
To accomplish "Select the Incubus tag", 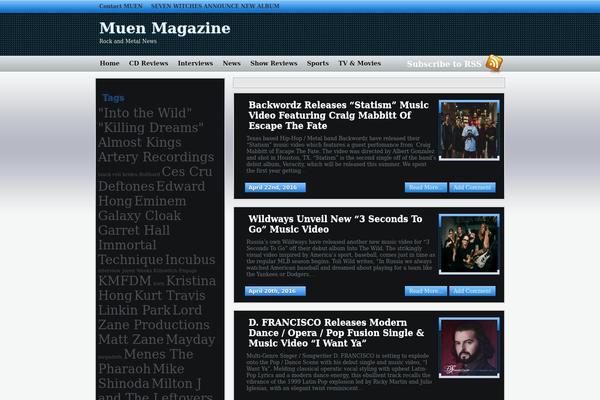I will (190, 260).
